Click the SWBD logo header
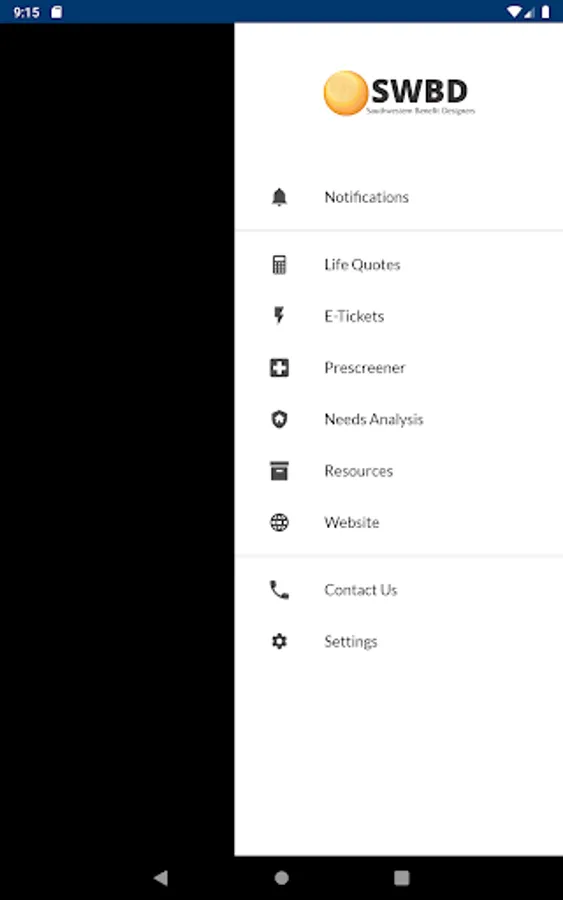Screen dimensions: 563x900 [399, 94]
